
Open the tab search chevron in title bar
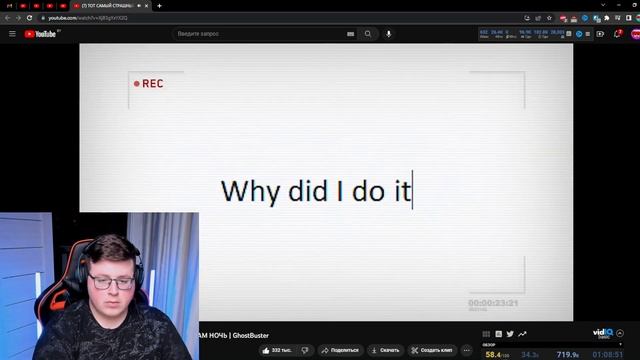point(603,5)
